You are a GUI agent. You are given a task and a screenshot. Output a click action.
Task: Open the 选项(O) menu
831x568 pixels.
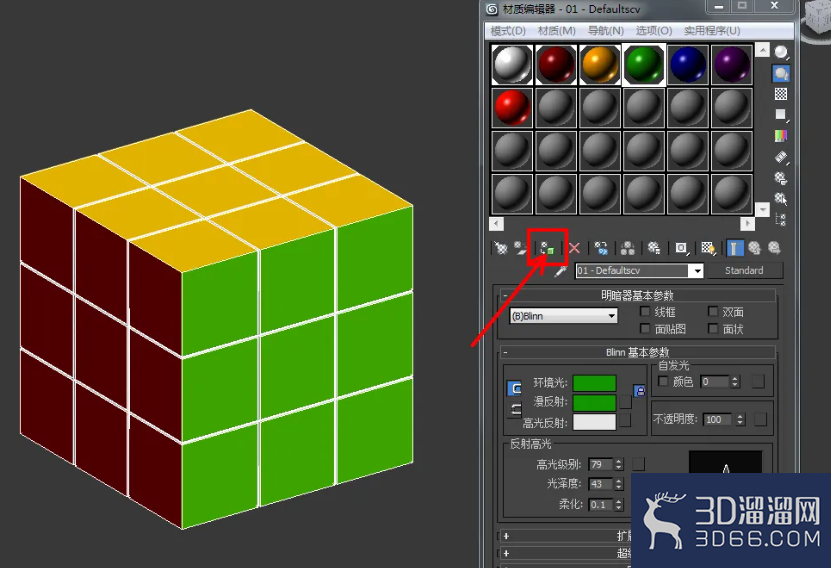pos(653,31)
